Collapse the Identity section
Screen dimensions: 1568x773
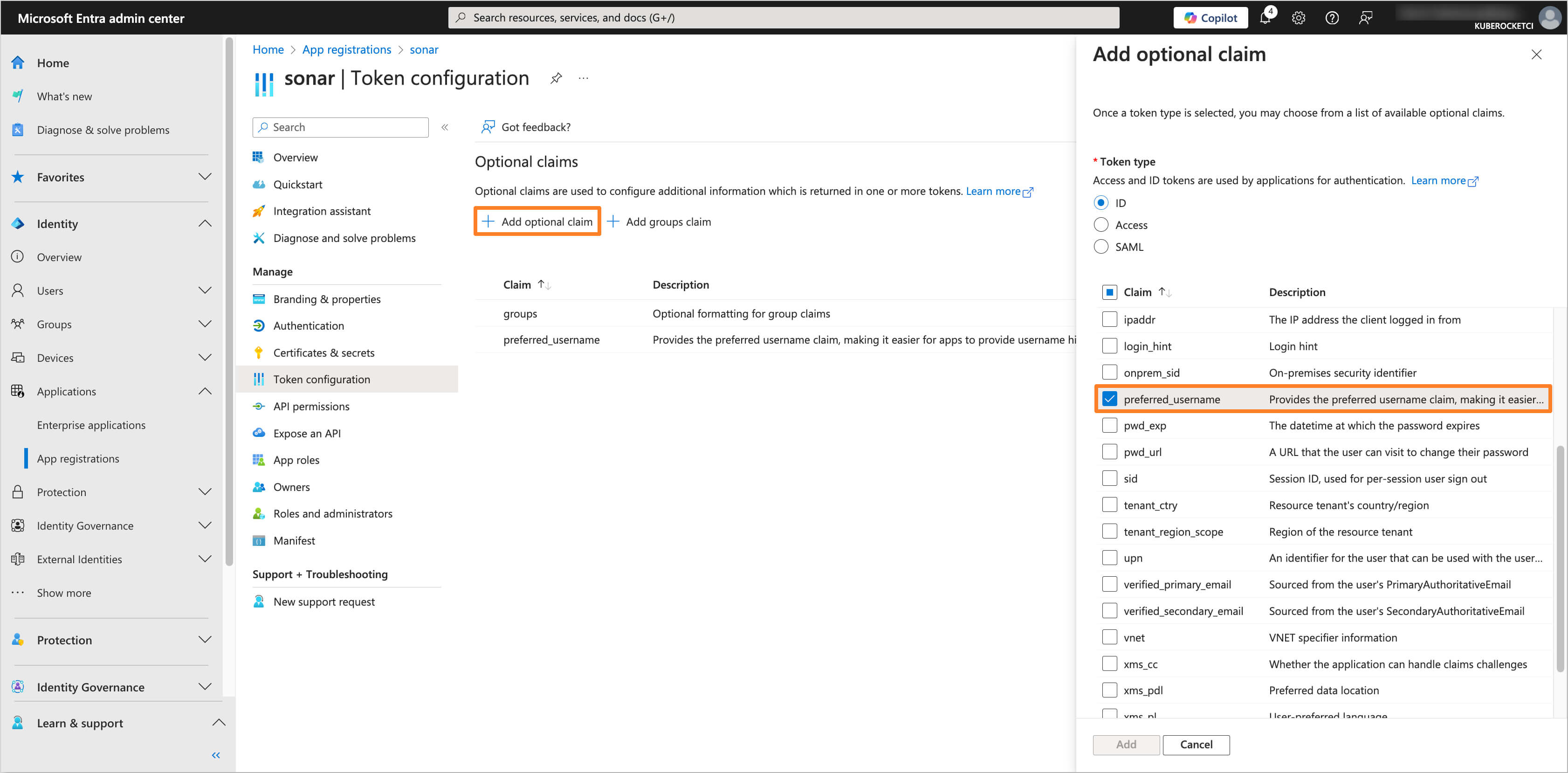pyautogui.click(x=205, y=223)
